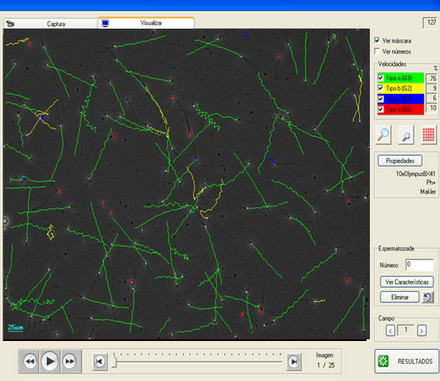Image resolution: width=440 pixels, height=381 pixels.
Task: Click Ver Características button
Action: [407, 282]
